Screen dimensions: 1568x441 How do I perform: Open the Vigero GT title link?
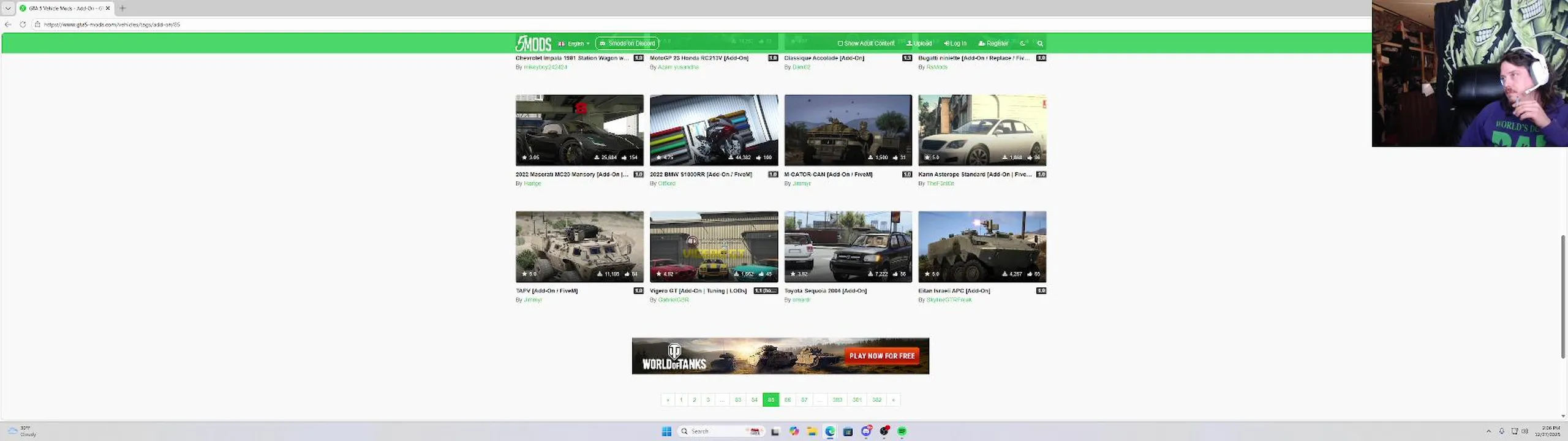pos(698,291)
